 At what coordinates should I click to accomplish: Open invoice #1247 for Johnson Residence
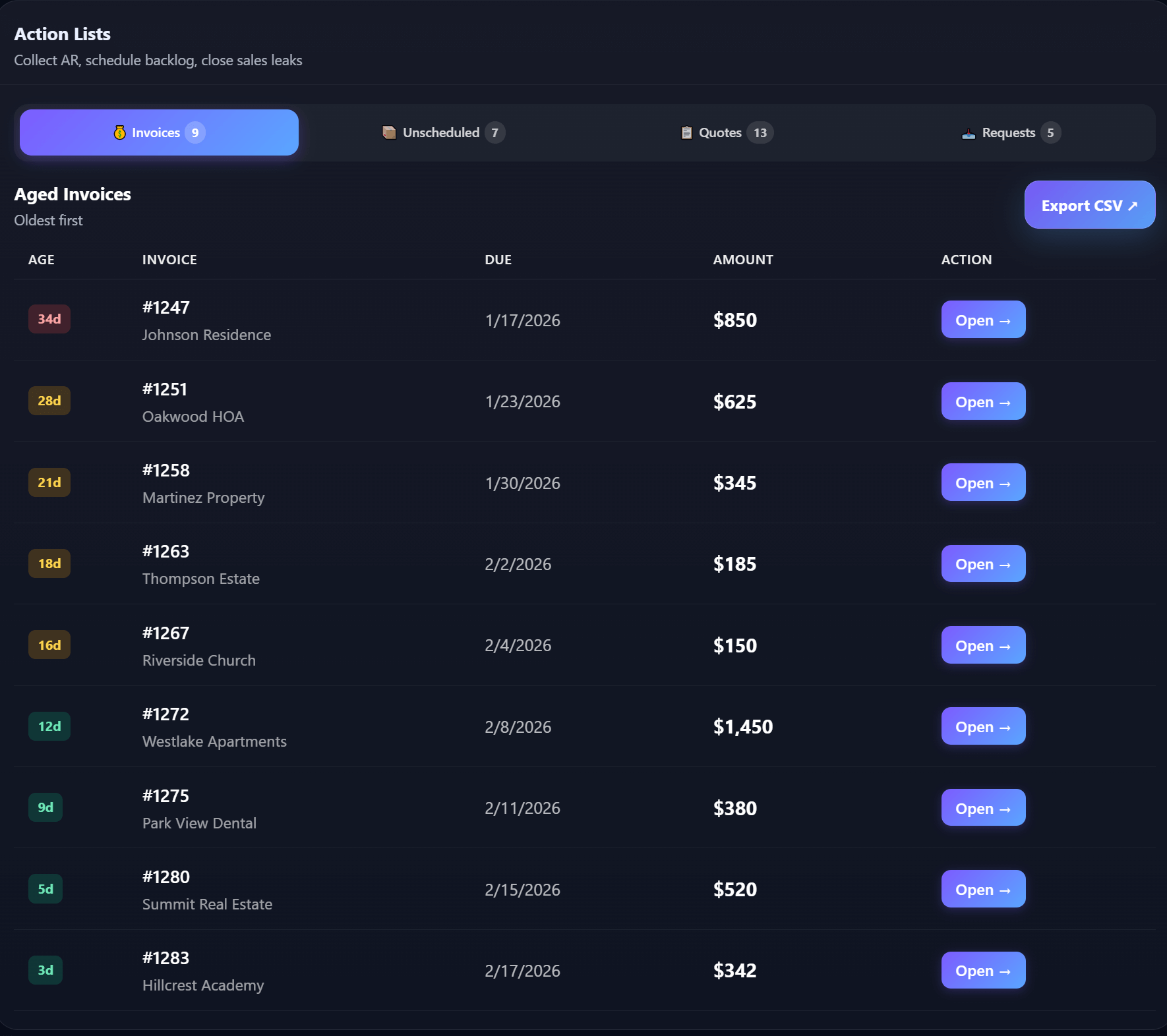point(982,320)
